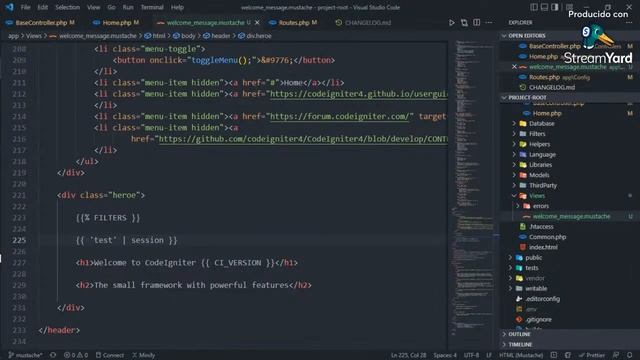Split the editor to the right
This screenshot has width=640, height=360.
pos(476,23)
